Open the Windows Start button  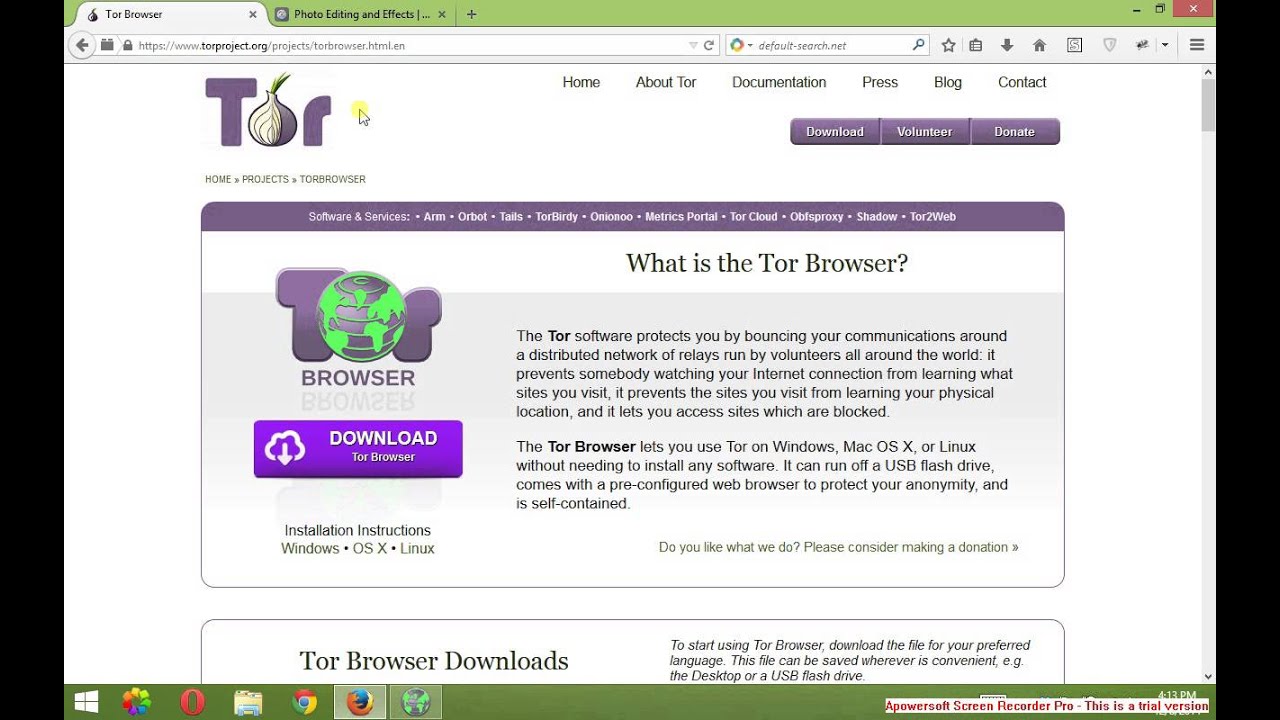tap(87, 703)
